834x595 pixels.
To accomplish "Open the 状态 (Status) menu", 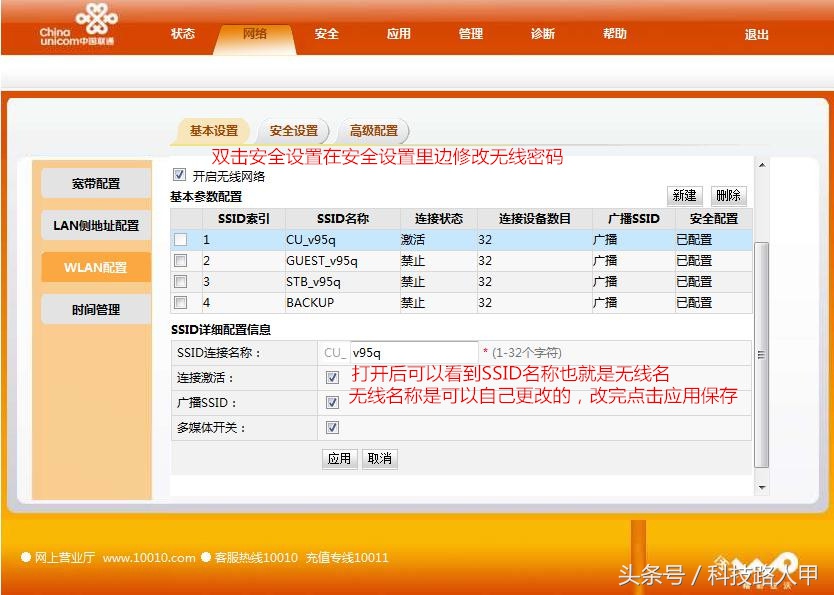I will 182,33.
